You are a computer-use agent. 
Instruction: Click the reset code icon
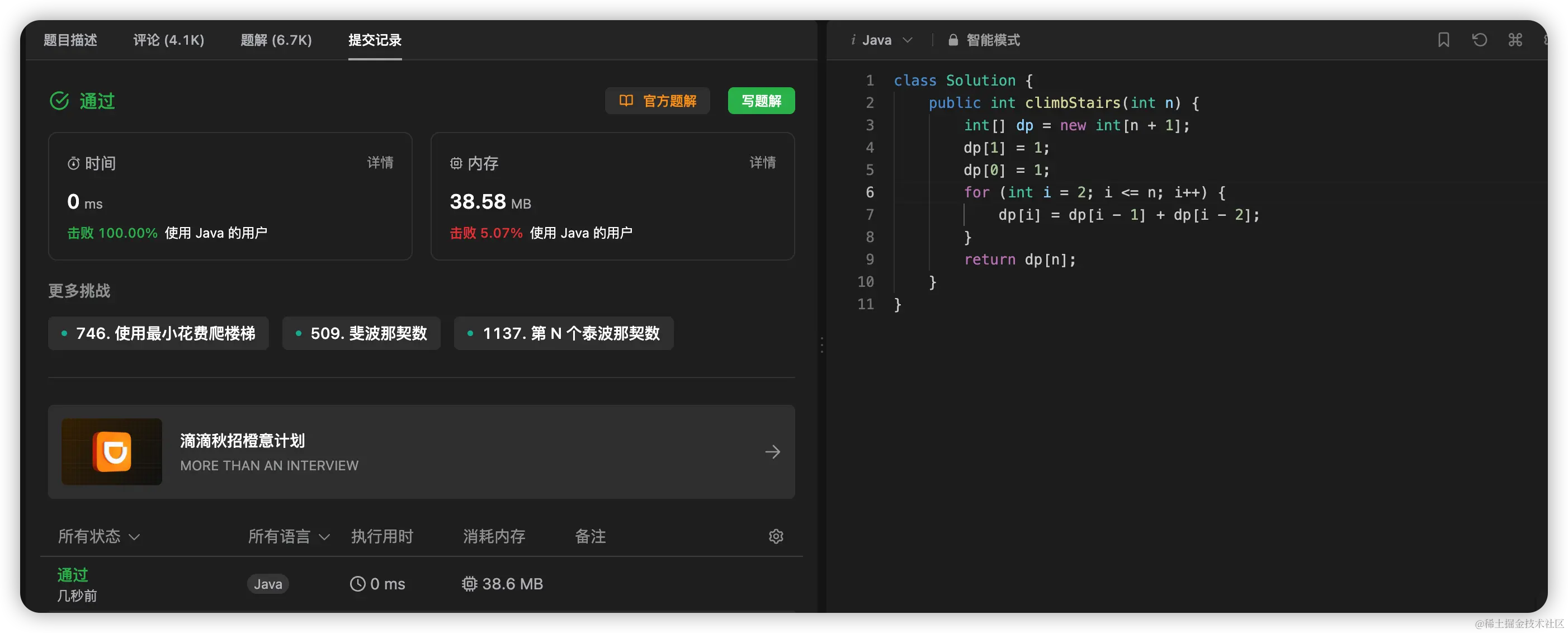coord(1479,40)
